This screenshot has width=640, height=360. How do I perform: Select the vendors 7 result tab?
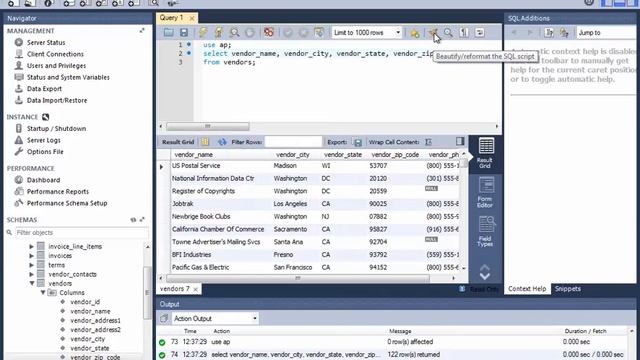point(175,289)
